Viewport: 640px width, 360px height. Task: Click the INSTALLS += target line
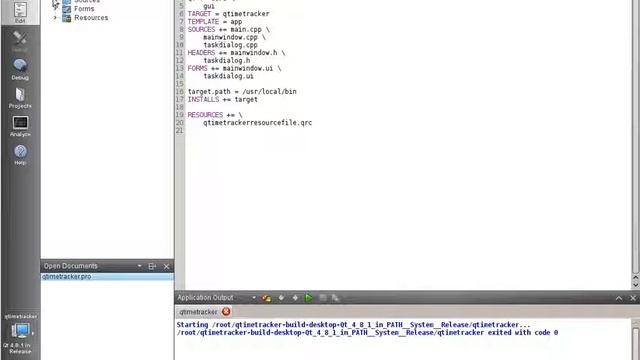222,99
